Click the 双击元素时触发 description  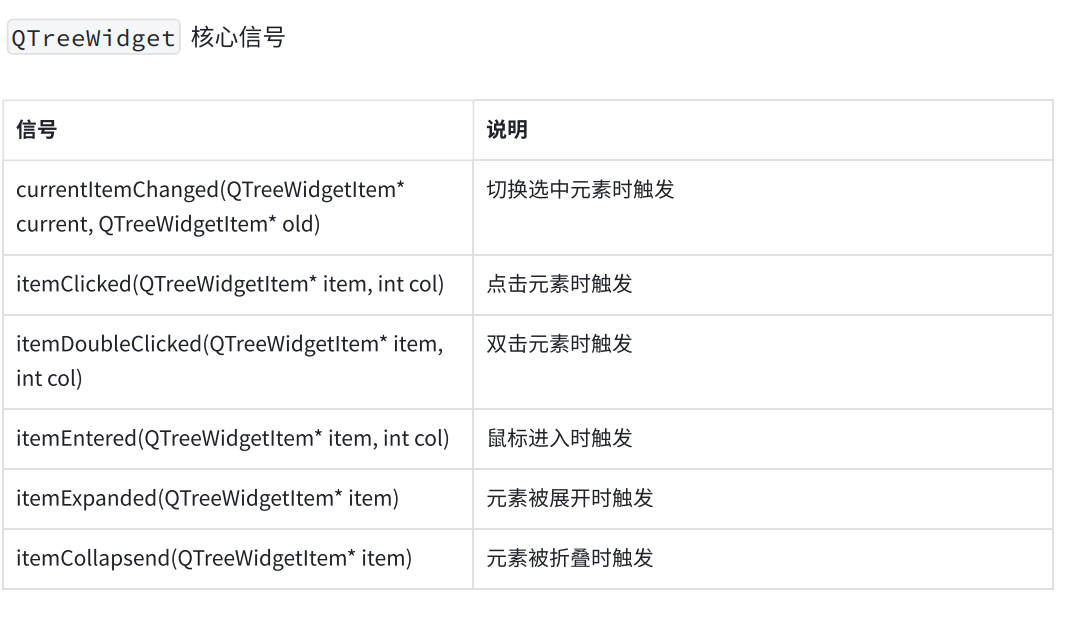pyautogui.click(x=559, y=344)
